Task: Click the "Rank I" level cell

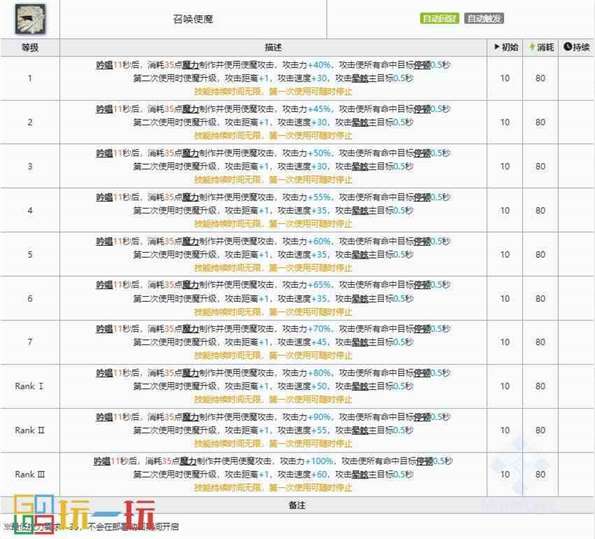Action: click(29, 386)
